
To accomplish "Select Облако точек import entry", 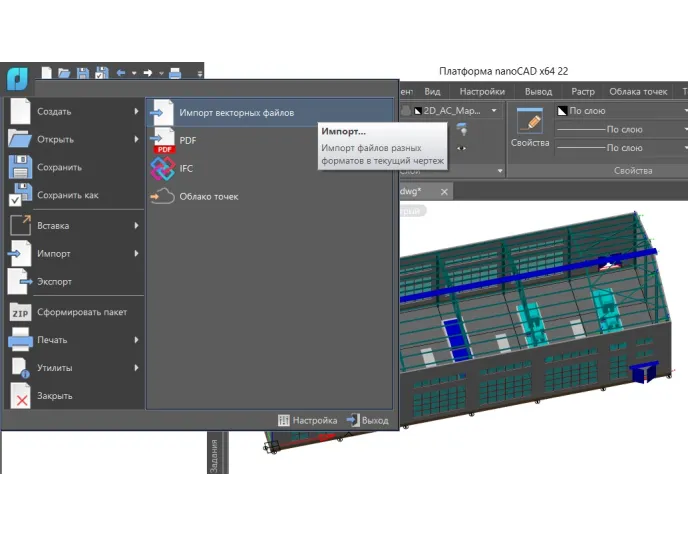I will 208,197.
